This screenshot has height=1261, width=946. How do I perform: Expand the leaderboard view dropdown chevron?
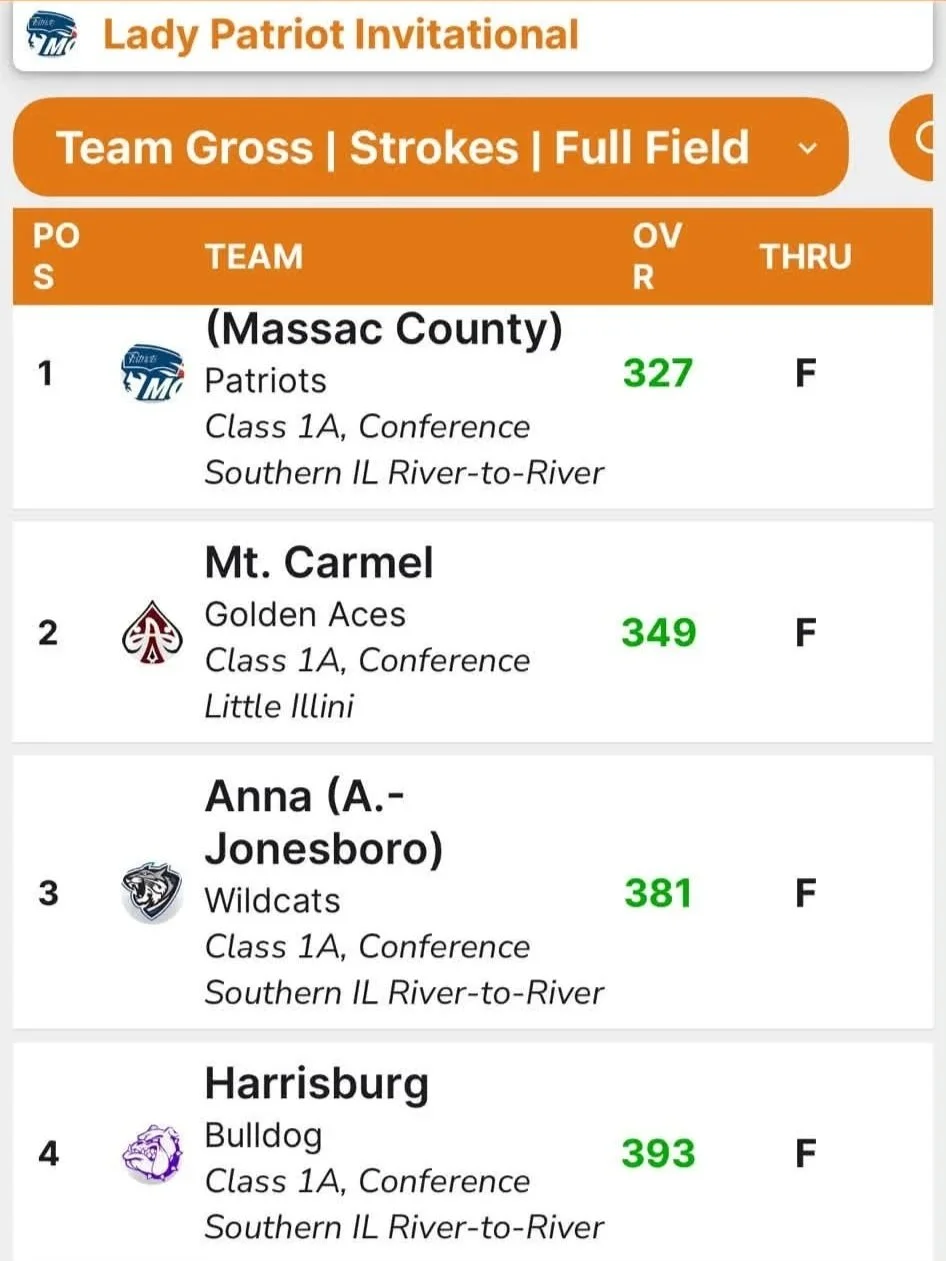[807, 149]
